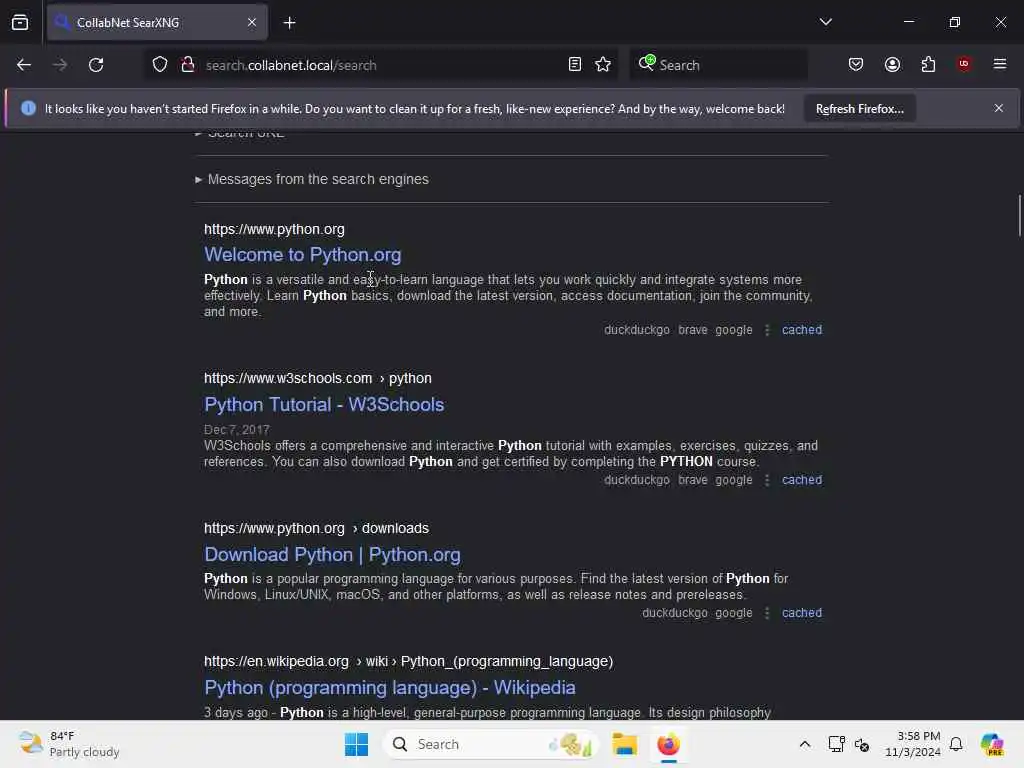Screen dimensions: 1024x768
Task: Click the Firefox taskbar icon
Action: (x=668, y=744)
